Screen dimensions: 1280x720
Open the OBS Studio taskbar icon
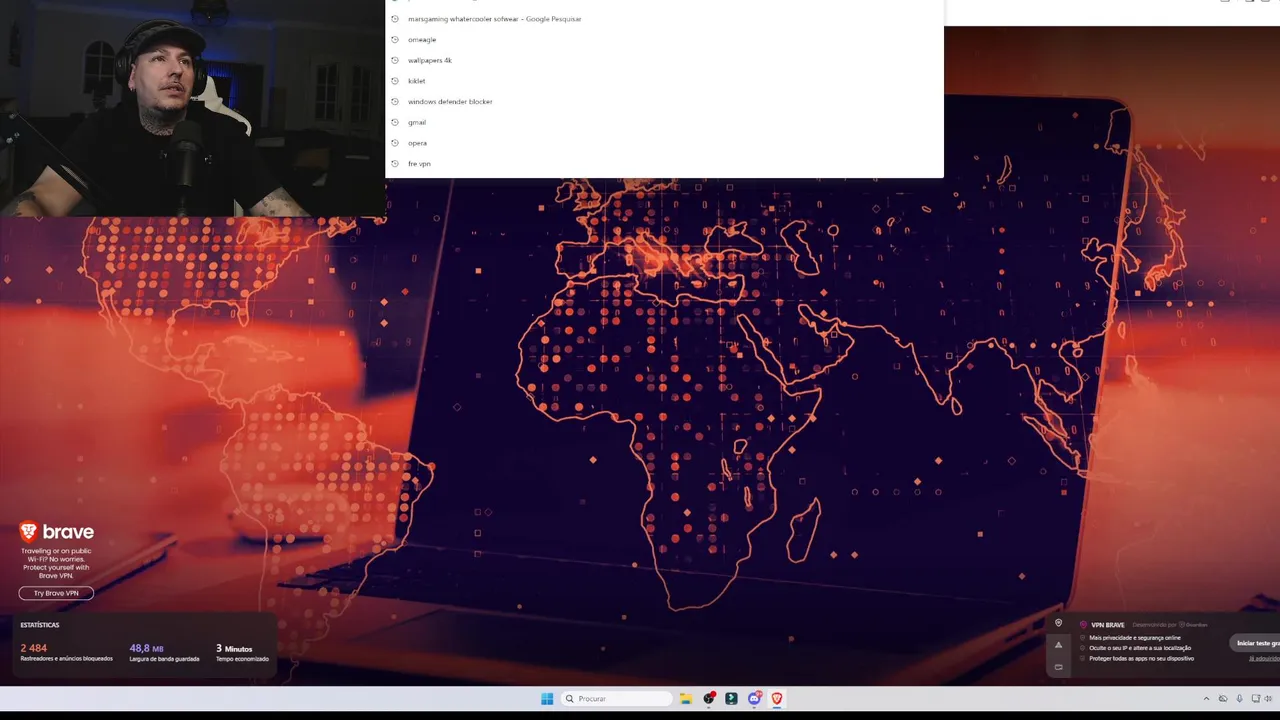tap(709, 698)
